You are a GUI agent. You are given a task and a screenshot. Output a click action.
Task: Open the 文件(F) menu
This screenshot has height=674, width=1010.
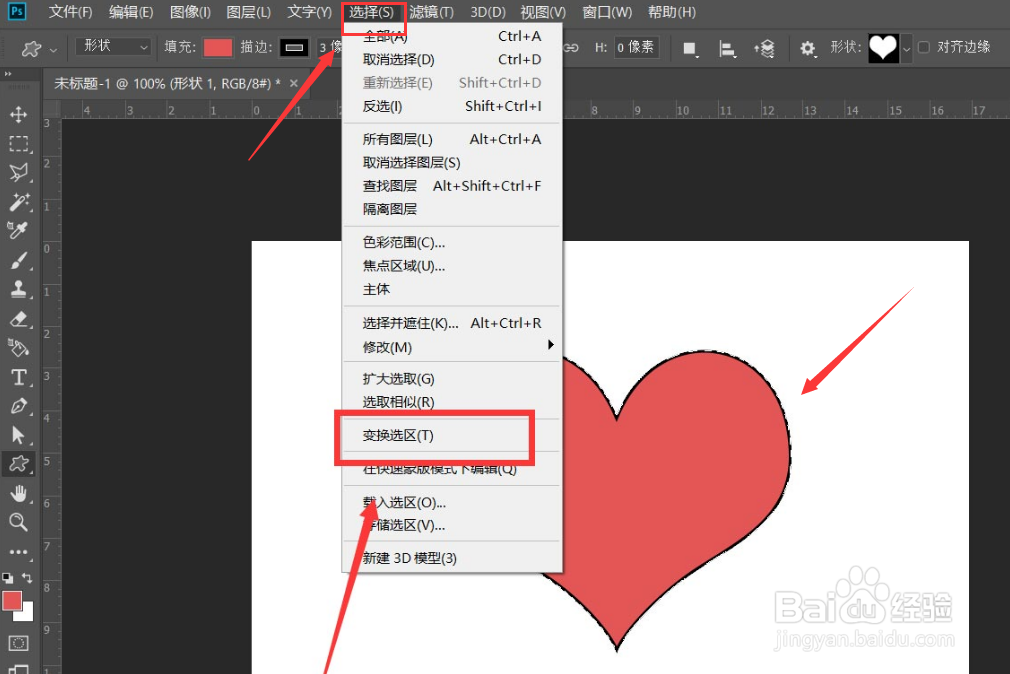click(x=70, y=12)
